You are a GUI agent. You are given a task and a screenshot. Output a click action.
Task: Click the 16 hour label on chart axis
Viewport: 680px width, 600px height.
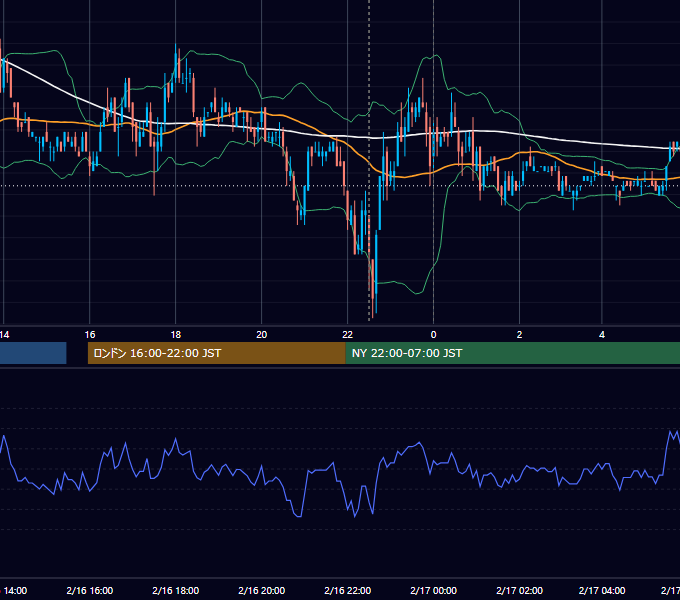90,335
